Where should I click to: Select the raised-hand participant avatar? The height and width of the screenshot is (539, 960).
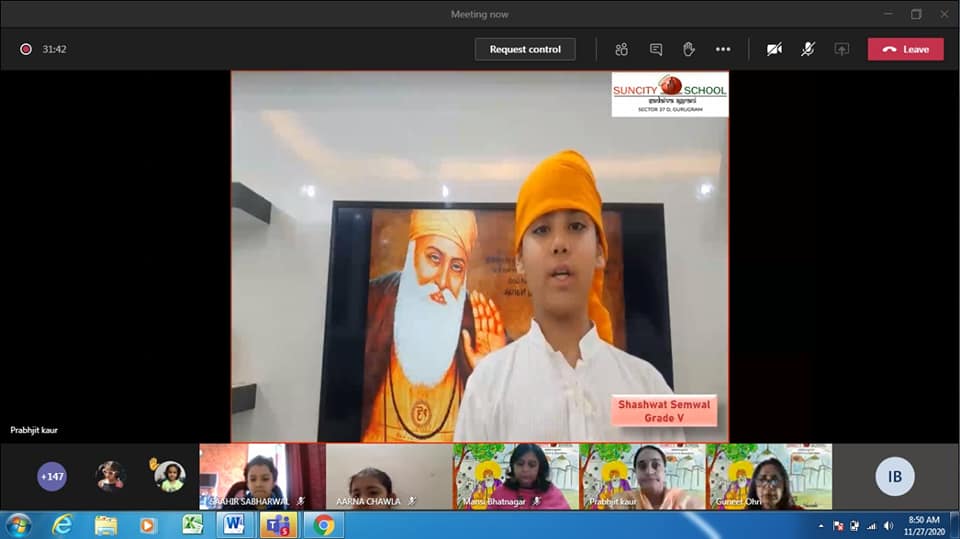coord(170,476)
